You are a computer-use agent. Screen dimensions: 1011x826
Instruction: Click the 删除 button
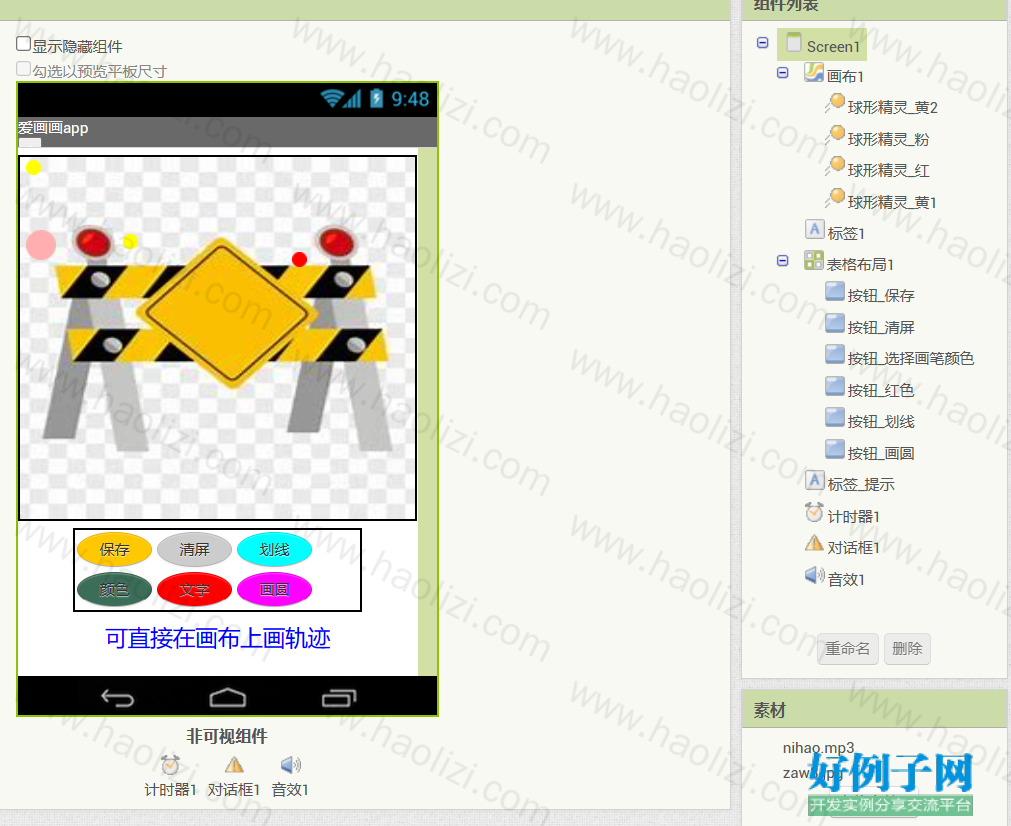coord(907,649)
